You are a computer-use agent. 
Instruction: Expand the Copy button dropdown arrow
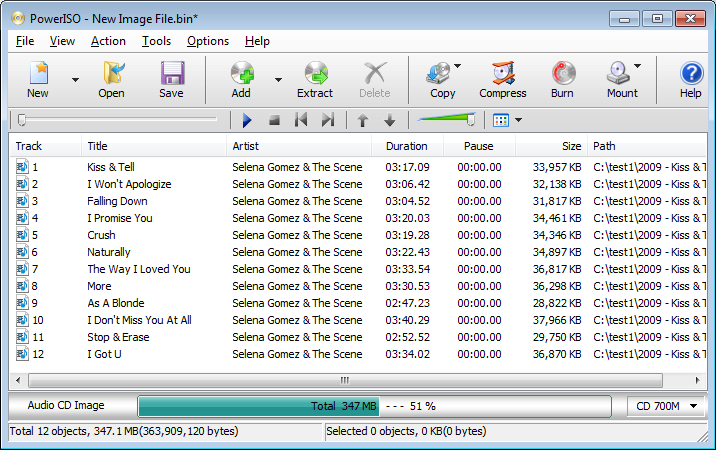tap(458, 66)
